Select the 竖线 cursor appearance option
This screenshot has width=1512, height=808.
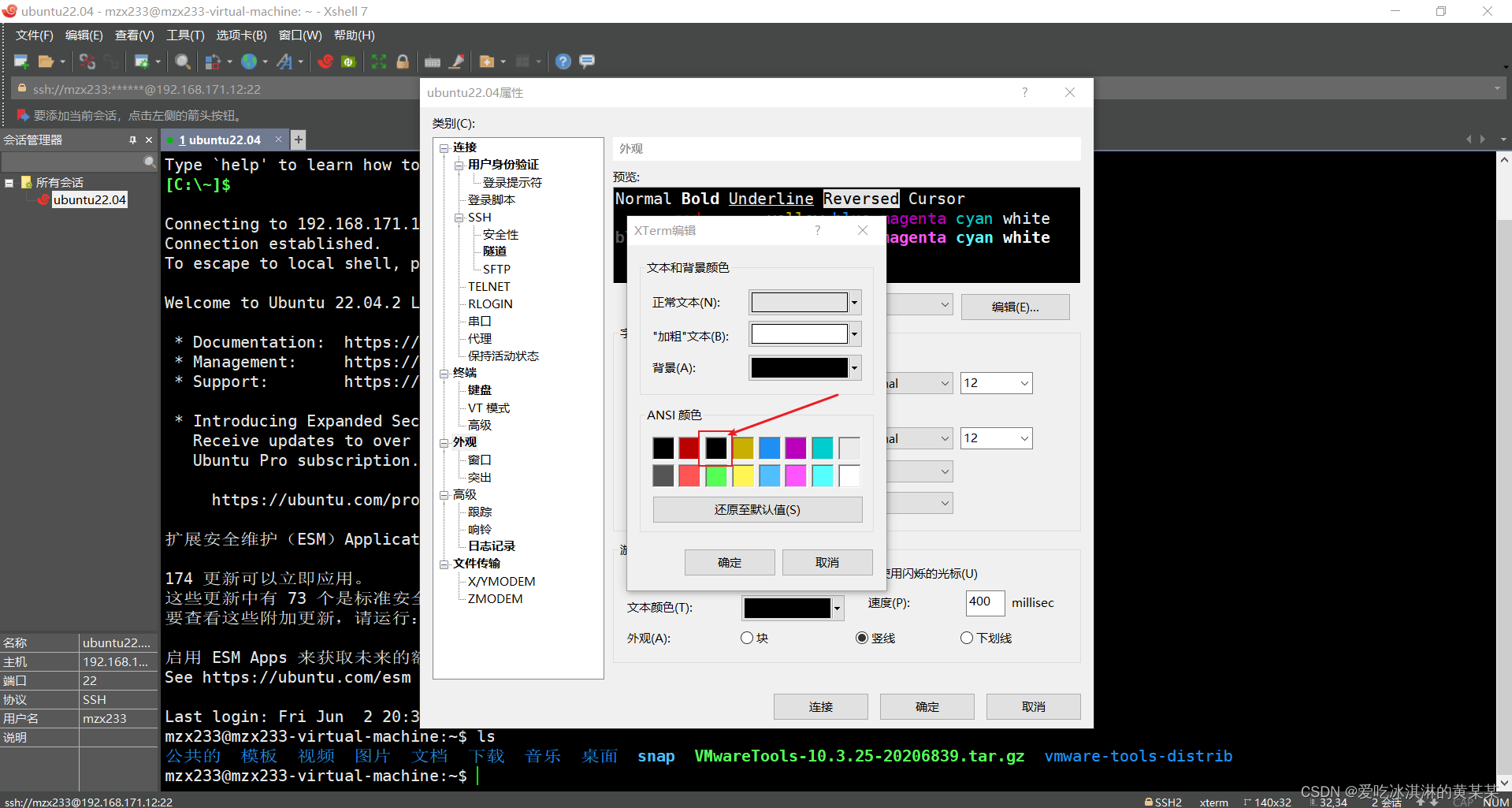click(x=861, y=638)
